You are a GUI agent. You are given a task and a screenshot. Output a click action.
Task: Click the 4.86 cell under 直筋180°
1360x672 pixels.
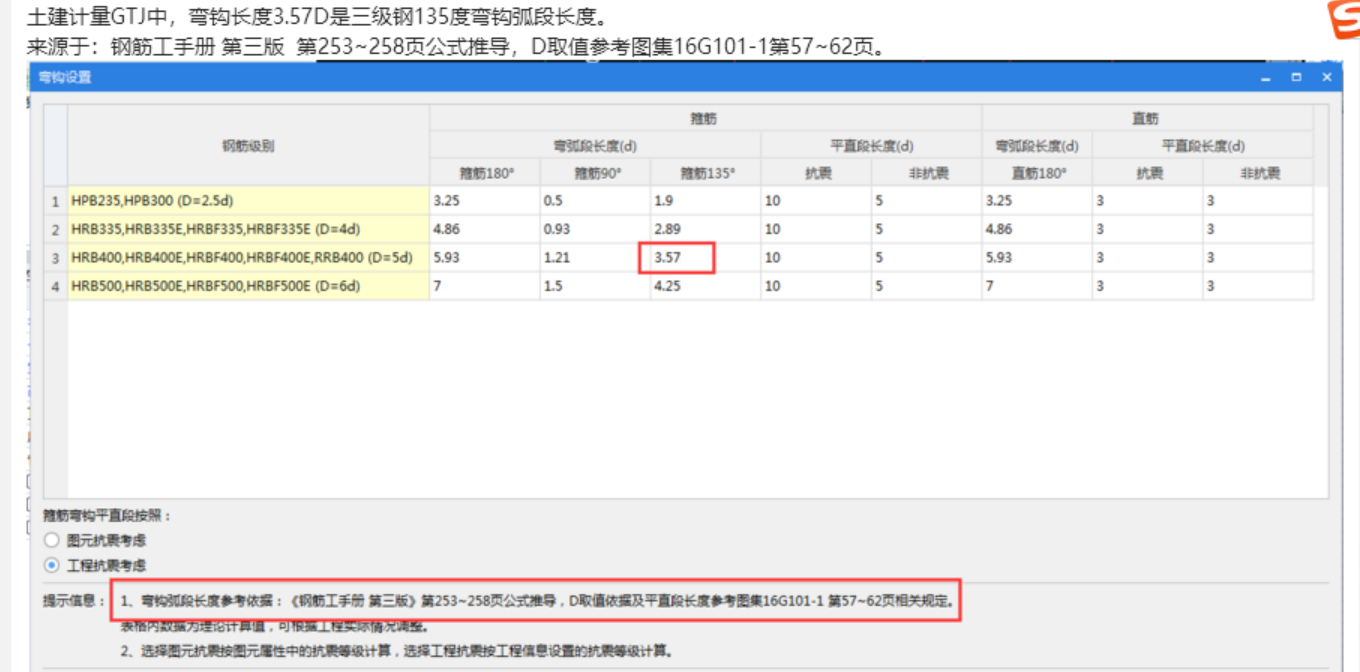tap(1037, 229)
